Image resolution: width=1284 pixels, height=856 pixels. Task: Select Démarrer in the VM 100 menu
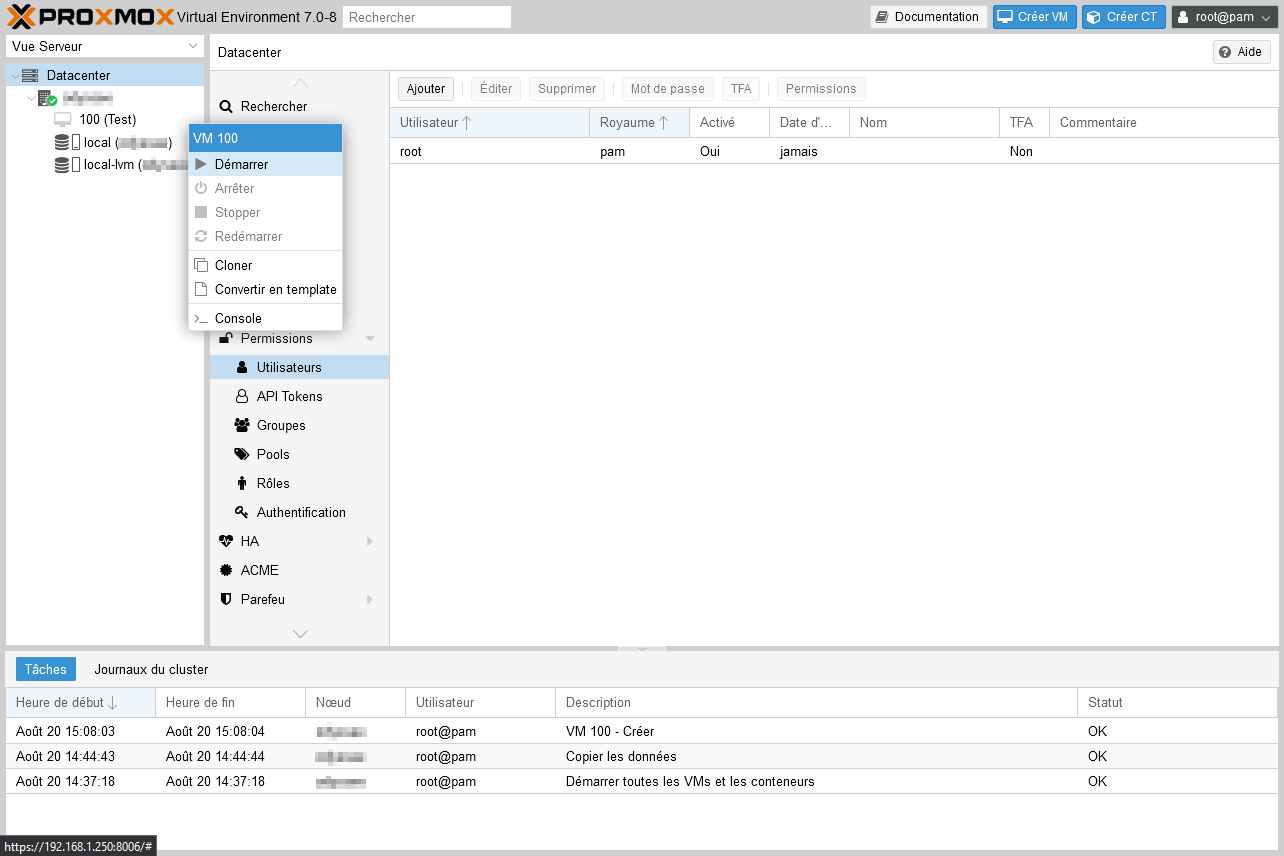[x=241, y=164]
